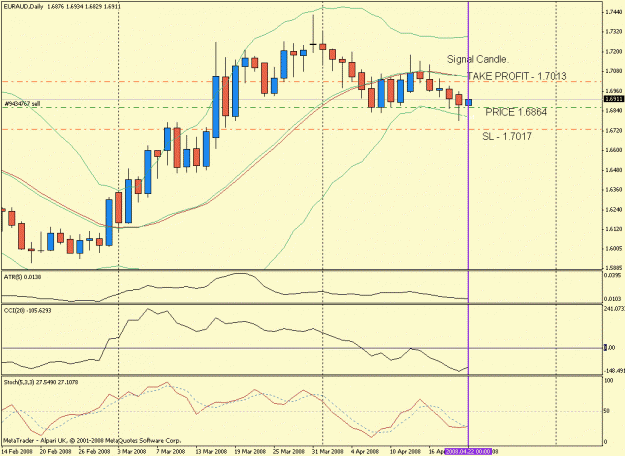Click the 1.6840 price axis value
625x456 pixels.
[x=613, y=110]
